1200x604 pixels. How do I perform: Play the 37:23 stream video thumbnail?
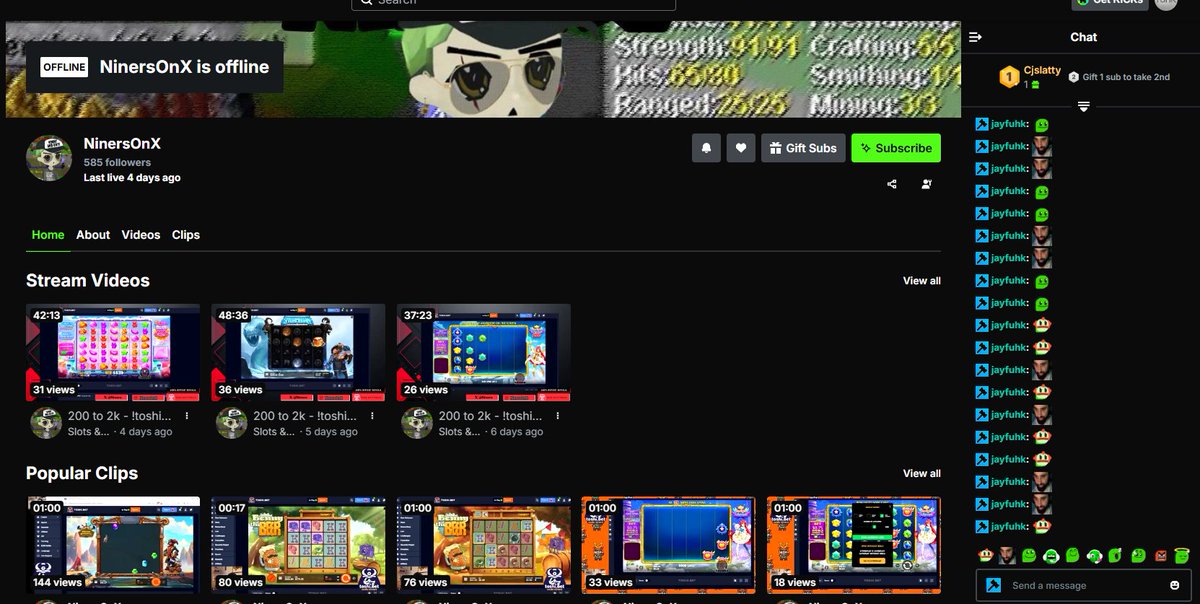point(484,353)
